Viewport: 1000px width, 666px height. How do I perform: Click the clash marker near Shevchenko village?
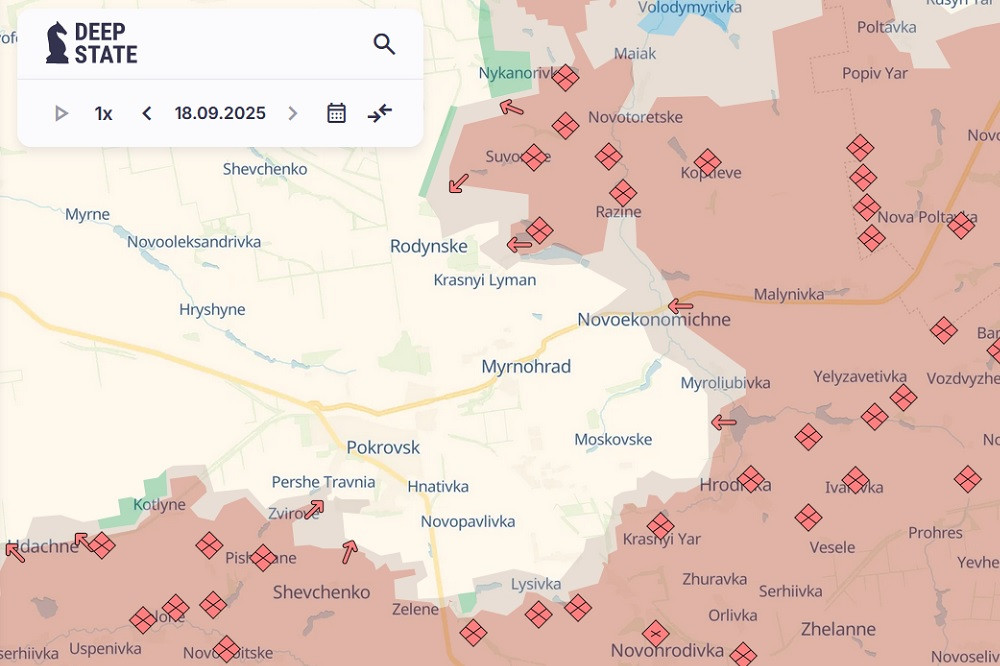[212, 605]
